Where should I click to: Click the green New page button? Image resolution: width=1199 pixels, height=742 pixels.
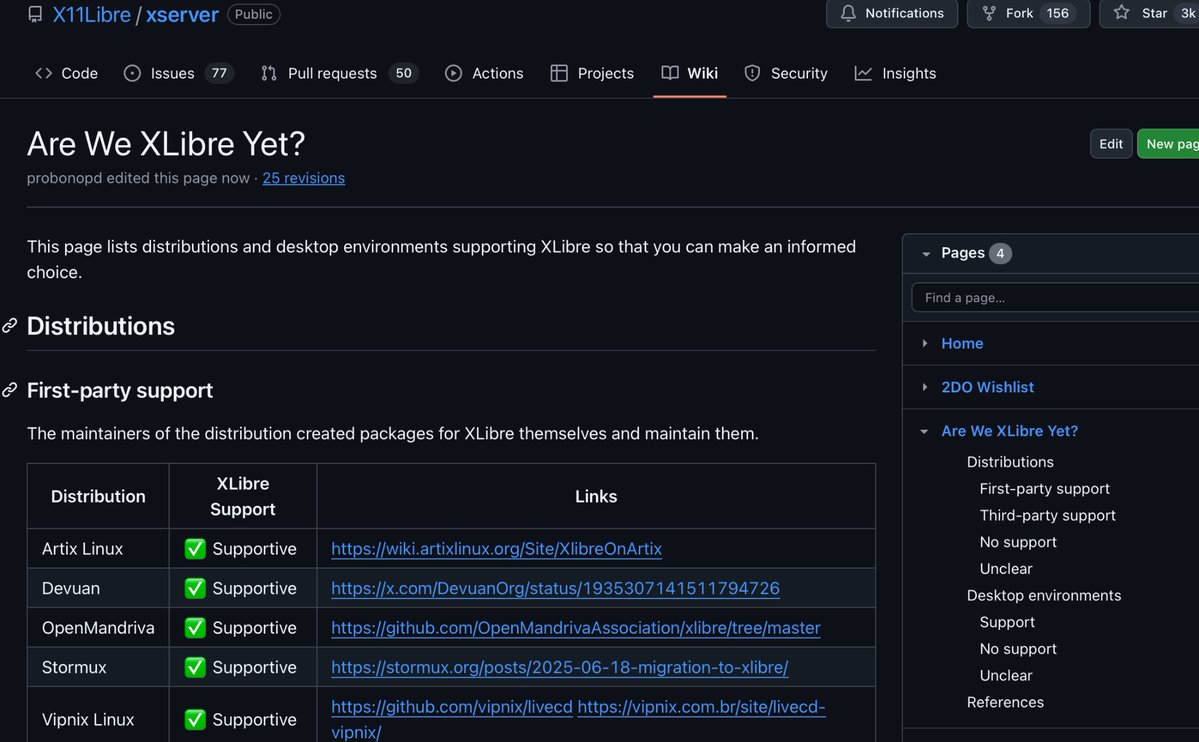point(1168,144)
